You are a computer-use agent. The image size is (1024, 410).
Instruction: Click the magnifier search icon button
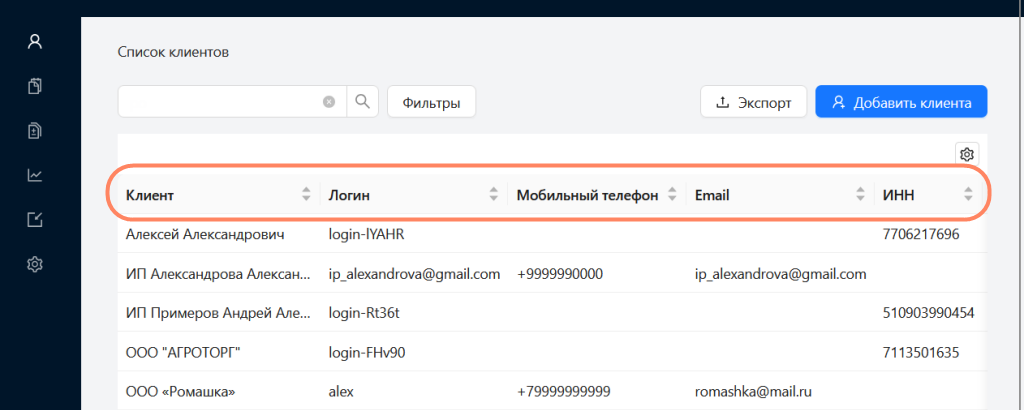362,102
